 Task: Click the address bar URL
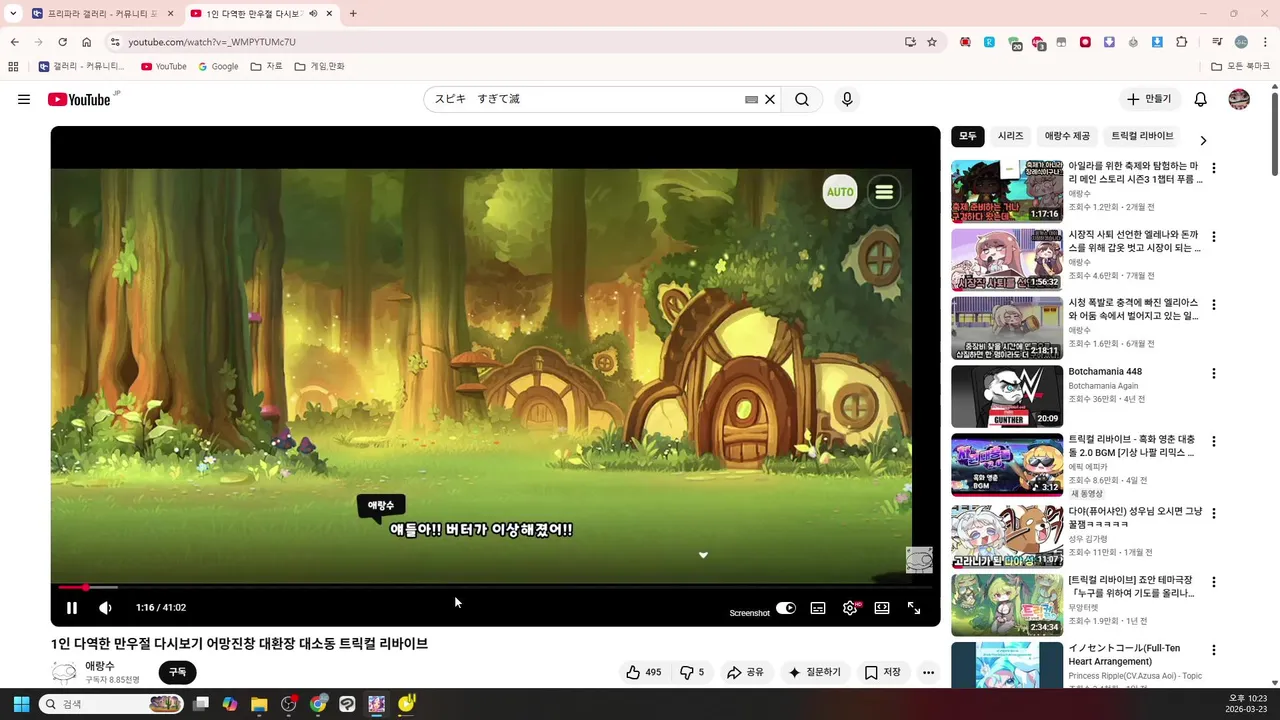tap(212, 42)
